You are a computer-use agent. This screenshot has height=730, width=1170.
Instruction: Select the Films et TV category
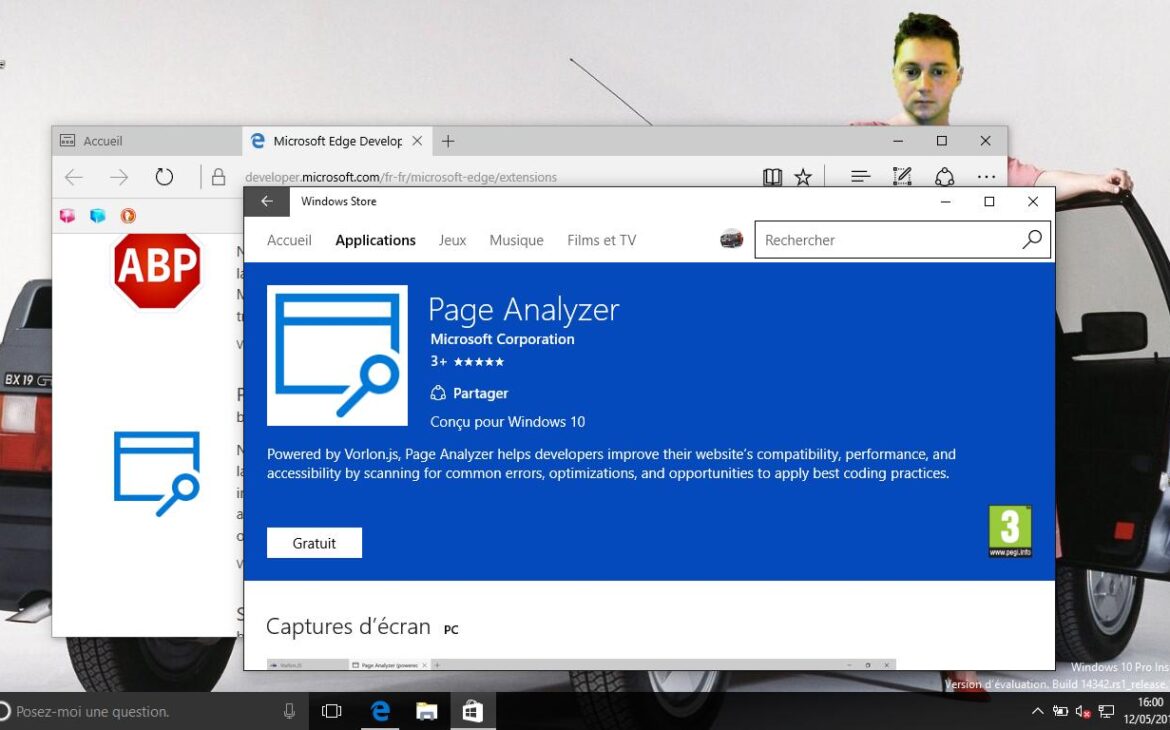[x=601, y=240]
